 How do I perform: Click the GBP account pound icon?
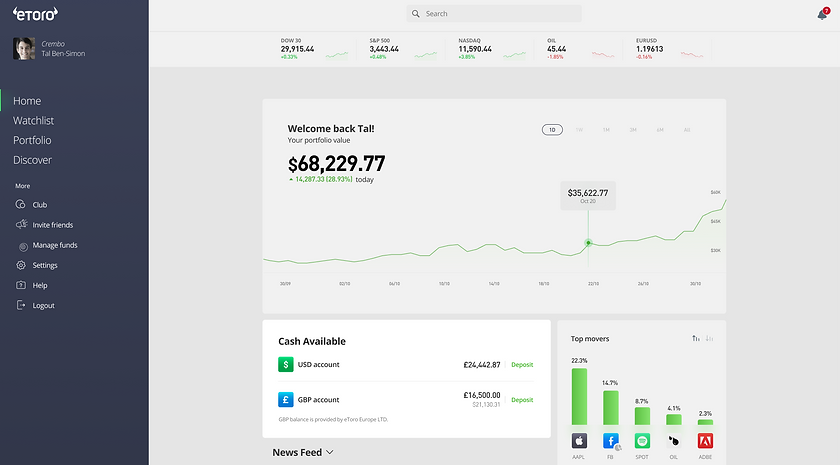click(286, 400)
